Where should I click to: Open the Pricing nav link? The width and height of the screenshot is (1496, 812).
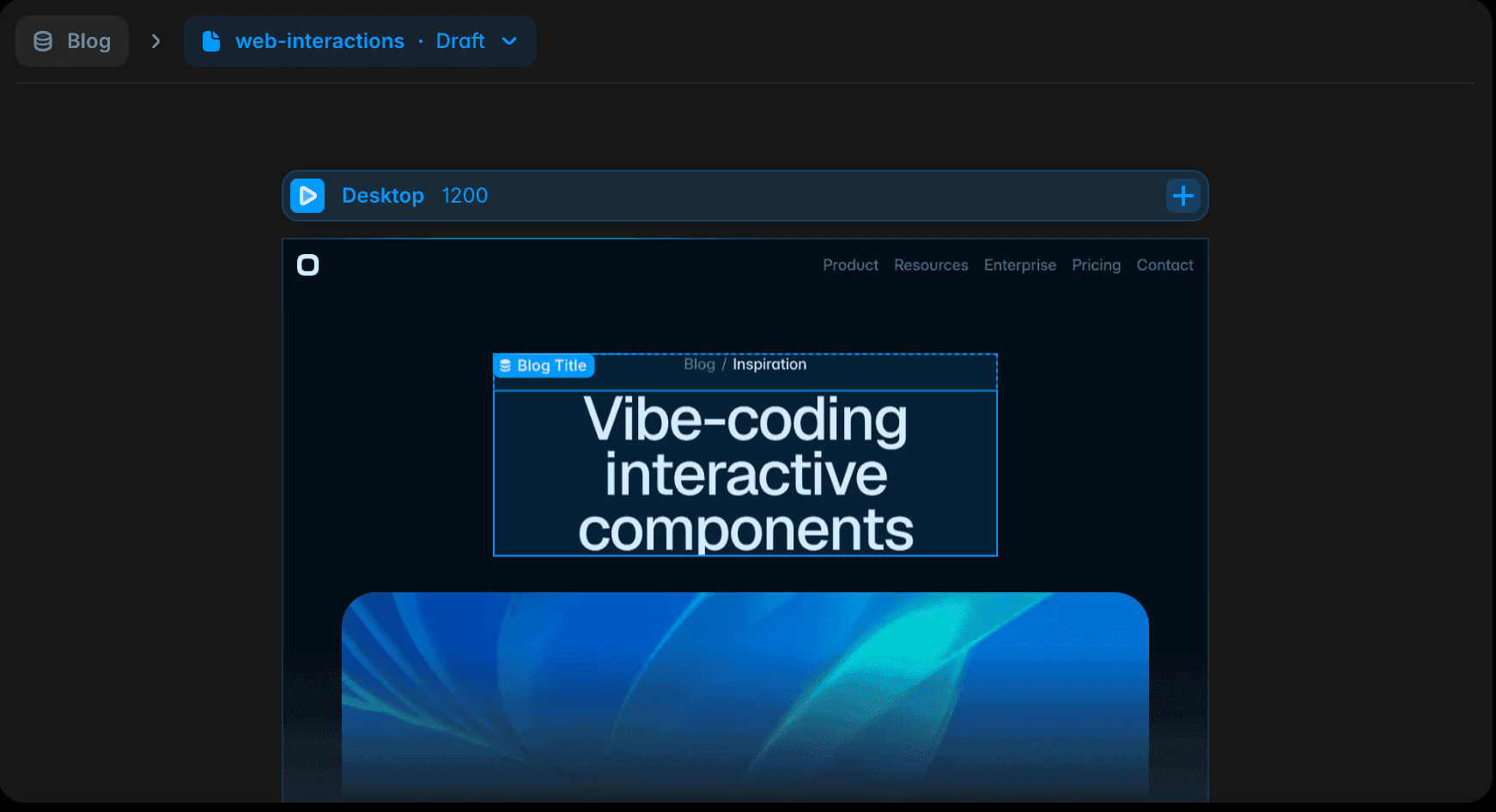pyautogui.click(x=1096, y=265)
